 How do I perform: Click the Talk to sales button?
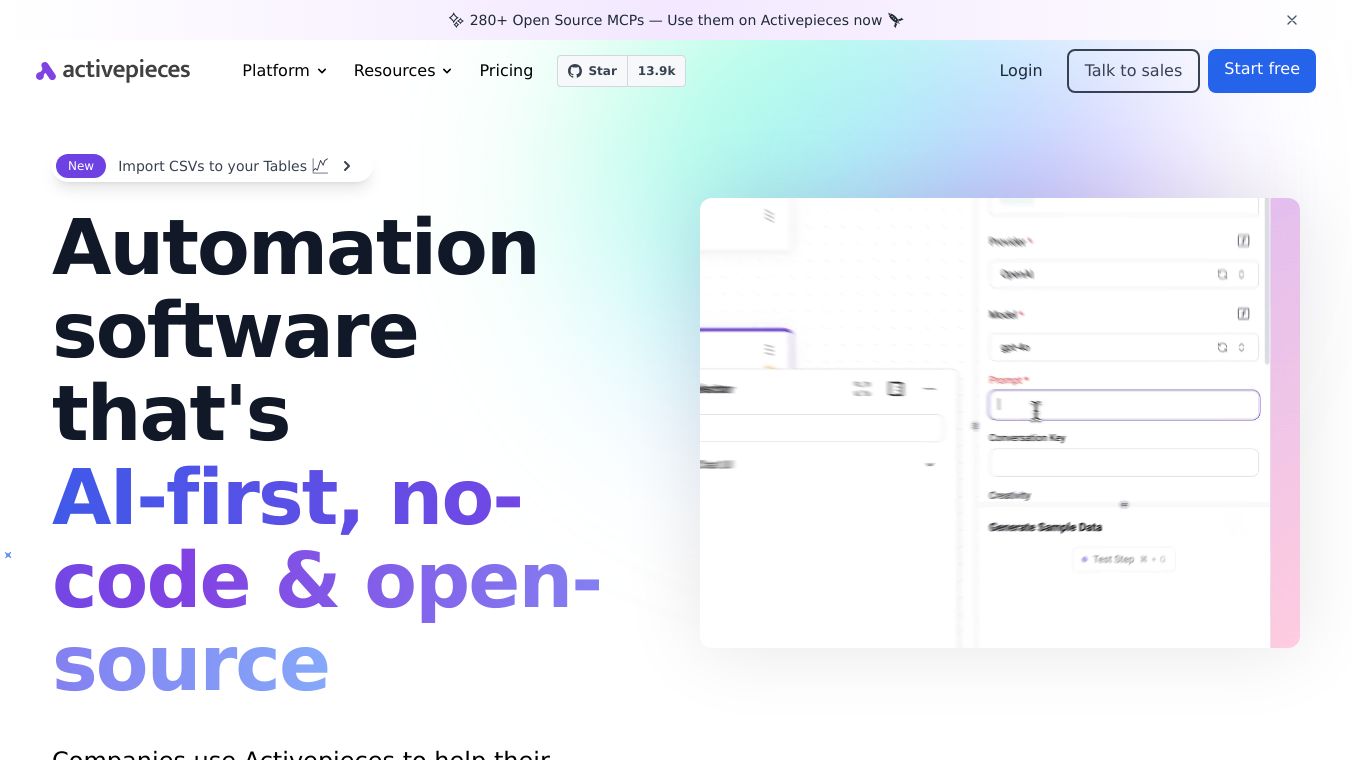(1133, 71)
